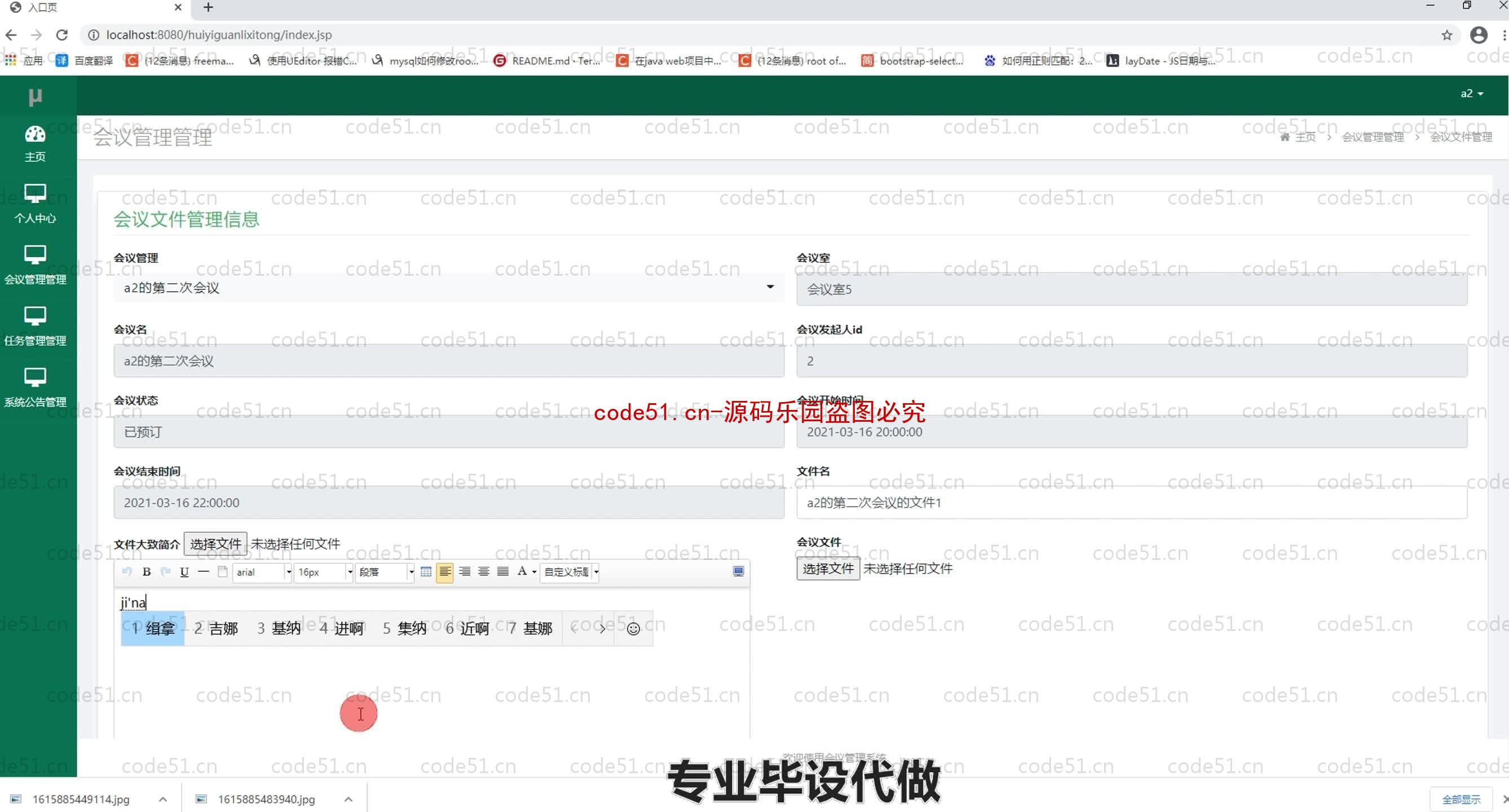The height and width of the screenshot is (812, 1509).
Task: Reload the page with the browser refresh button
Action: click(62, 35)
